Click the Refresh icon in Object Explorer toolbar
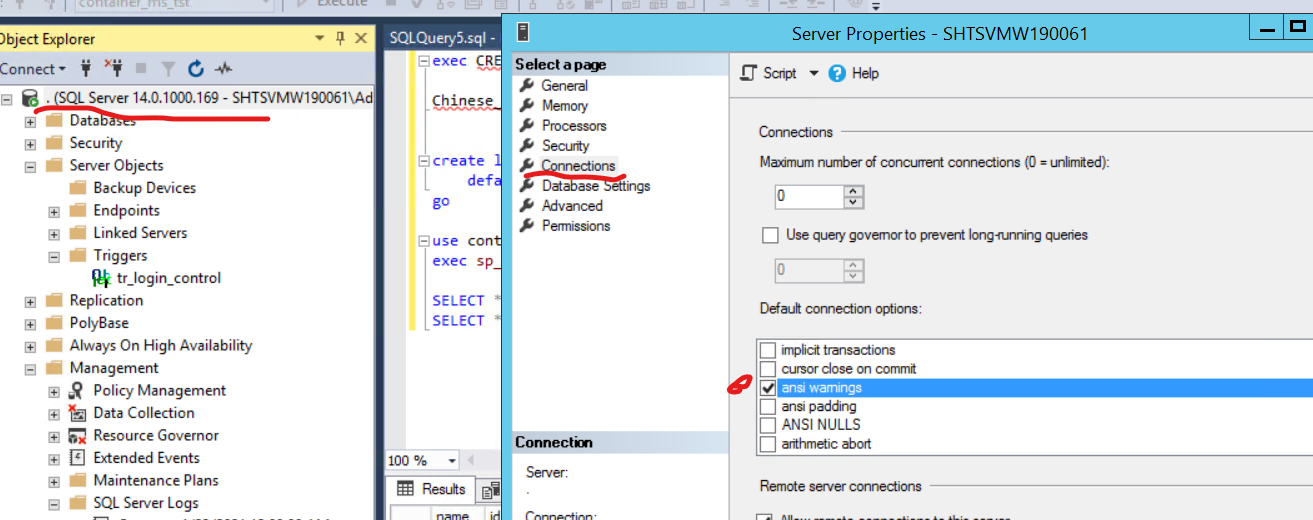The width and height of the screenshot is (1313, 520). pos(196,69)
